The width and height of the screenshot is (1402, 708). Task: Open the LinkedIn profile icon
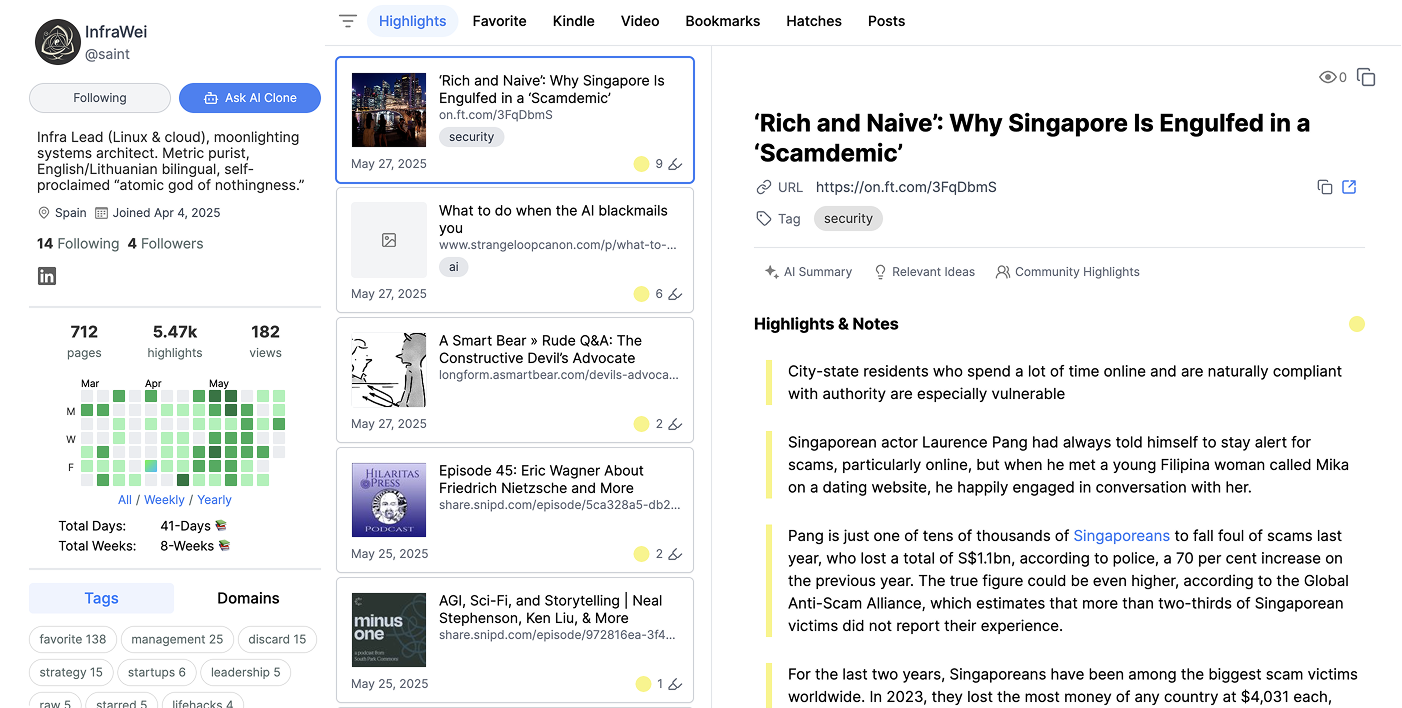pyautogui.click(x=47, y=277)
